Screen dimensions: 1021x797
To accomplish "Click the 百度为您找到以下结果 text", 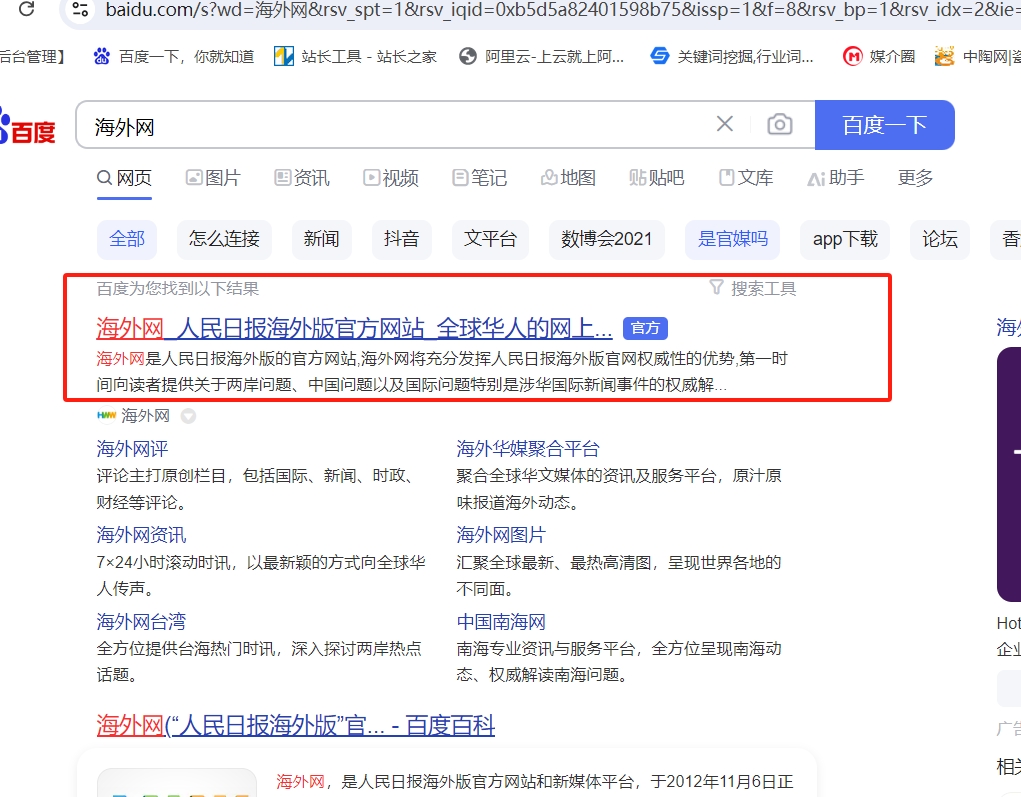I will pos(178,288).
